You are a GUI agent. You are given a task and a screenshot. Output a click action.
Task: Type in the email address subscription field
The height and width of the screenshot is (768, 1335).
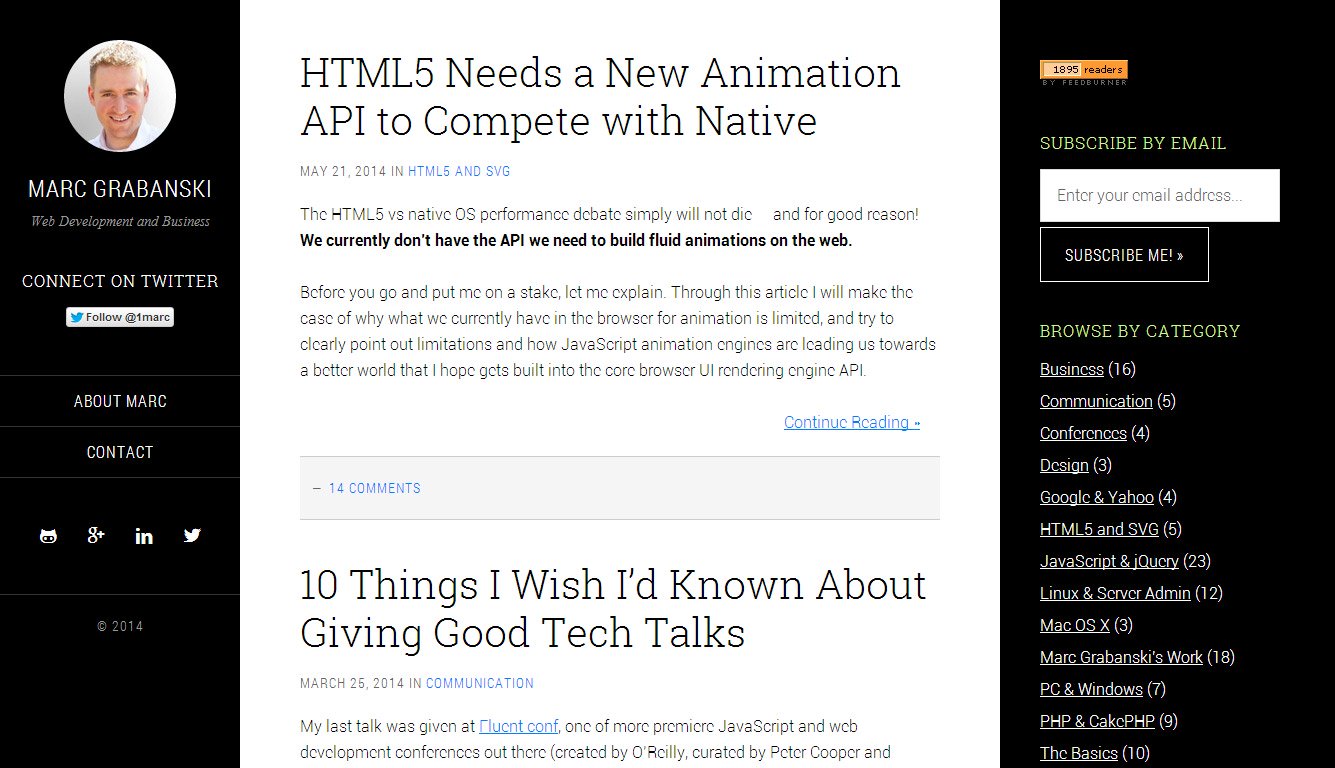1159,195
